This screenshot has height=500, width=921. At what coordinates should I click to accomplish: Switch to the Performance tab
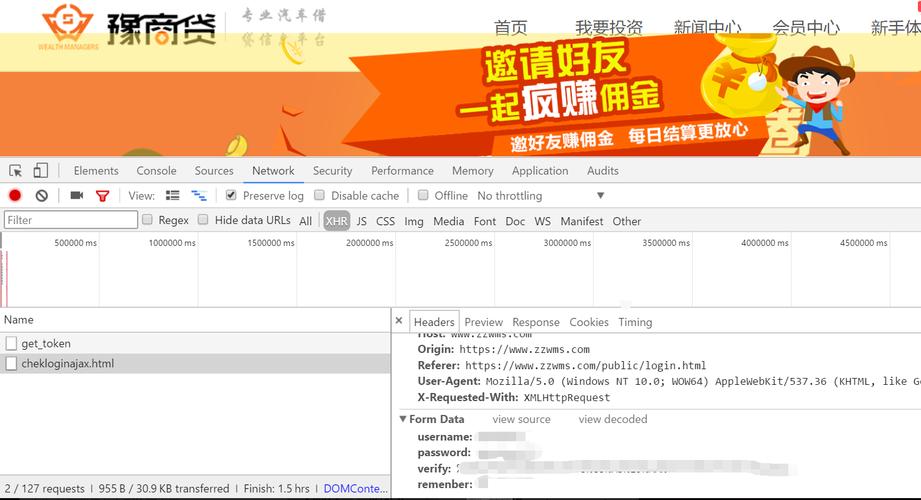(x=402, y=170)
